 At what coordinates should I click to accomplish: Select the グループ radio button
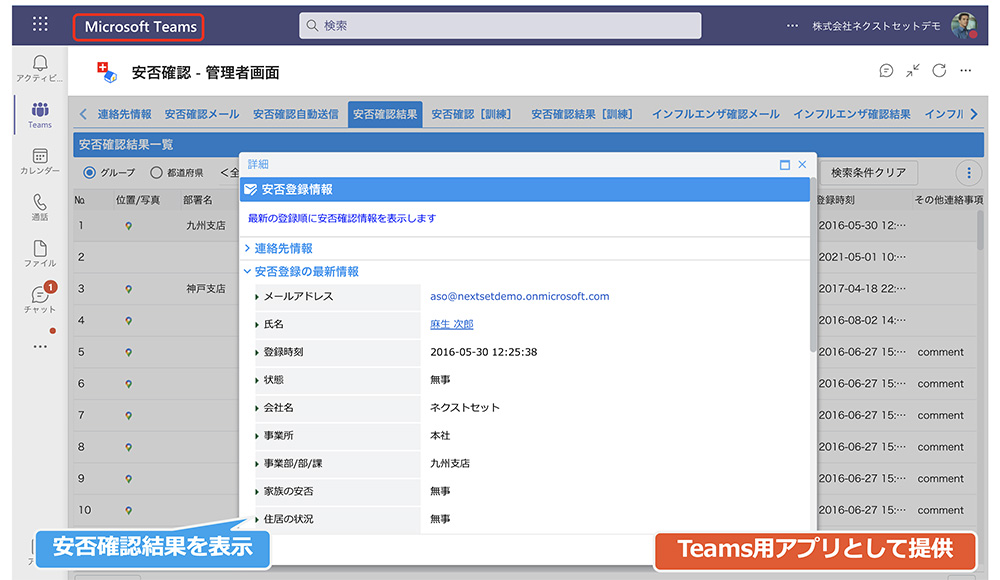(89, 172)
